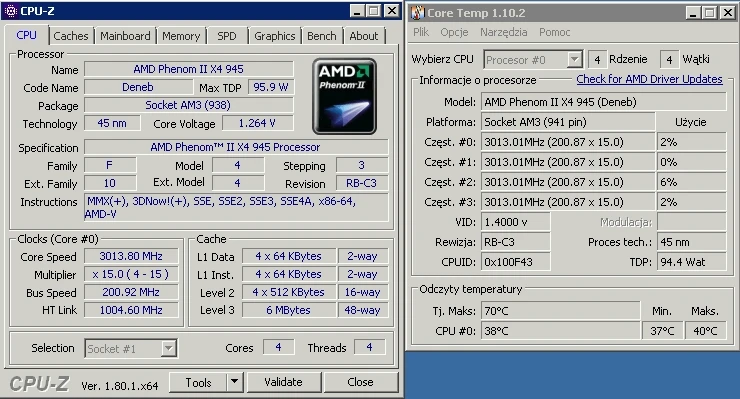
Task: Click the Technology value '45 nm' in CPU-Z
Action: (112, 123)
